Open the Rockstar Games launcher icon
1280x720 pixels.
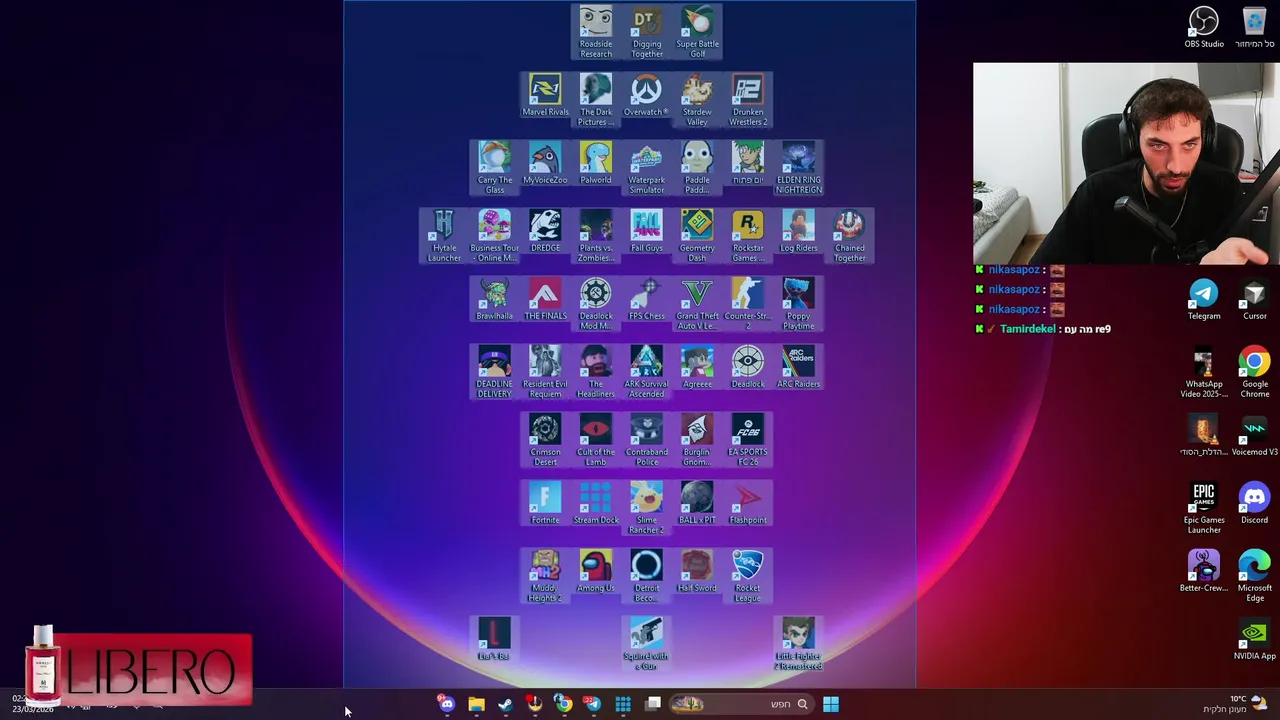point(748,236)
